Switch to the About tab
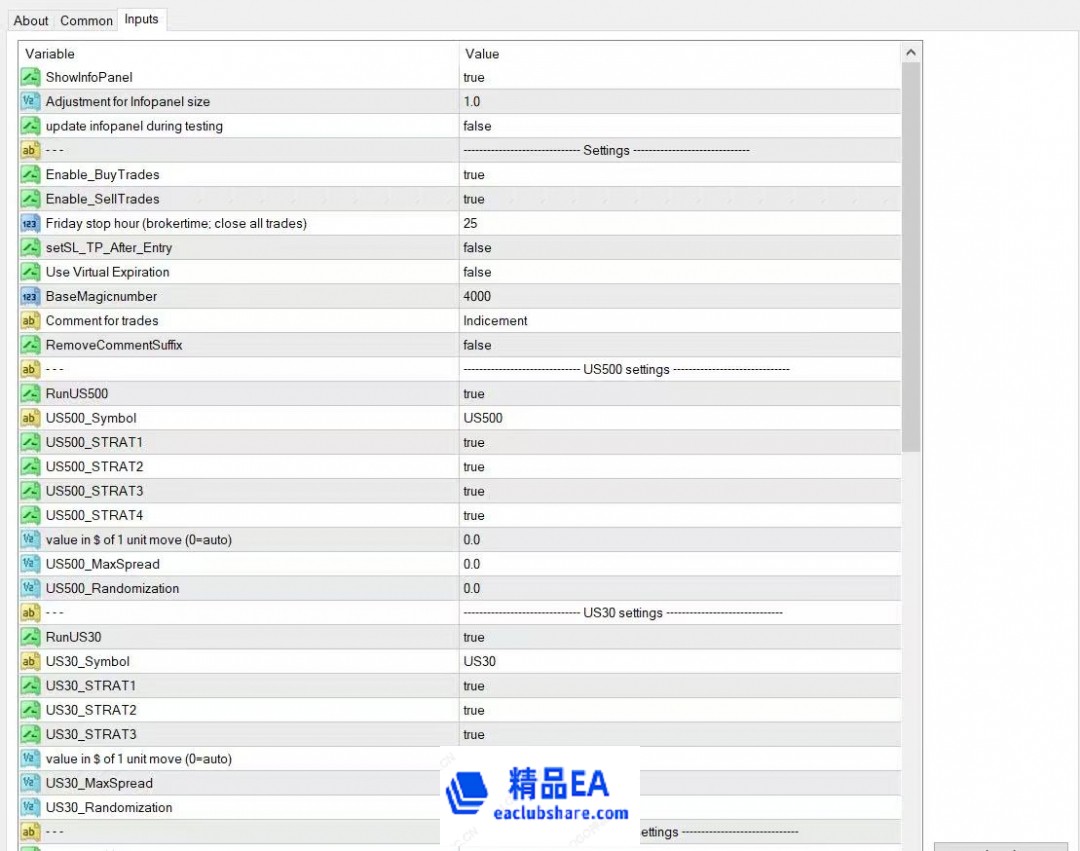Screen dimensions: 1080x851 31,20
